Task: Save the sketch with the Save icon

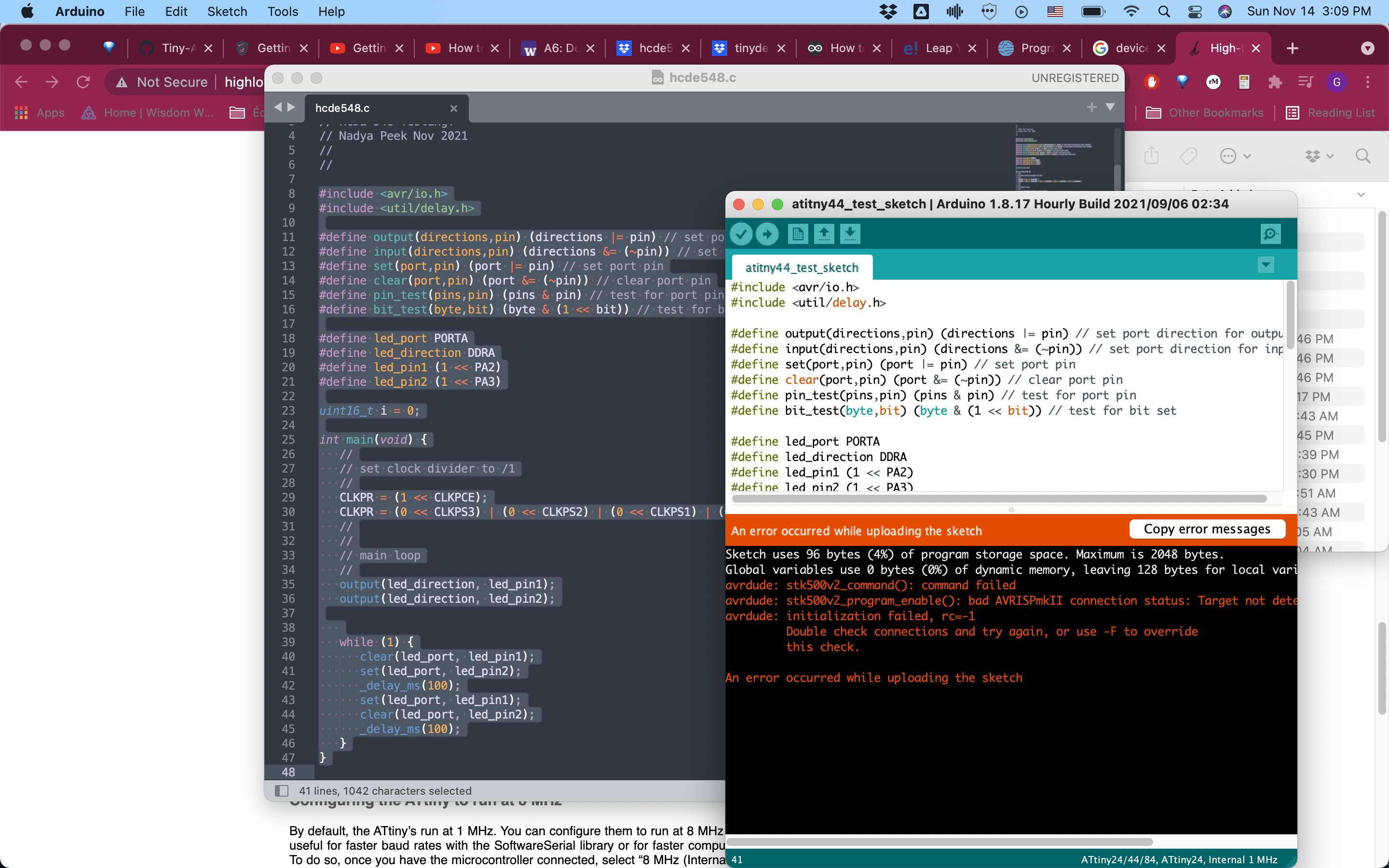Action: (850, 234)
